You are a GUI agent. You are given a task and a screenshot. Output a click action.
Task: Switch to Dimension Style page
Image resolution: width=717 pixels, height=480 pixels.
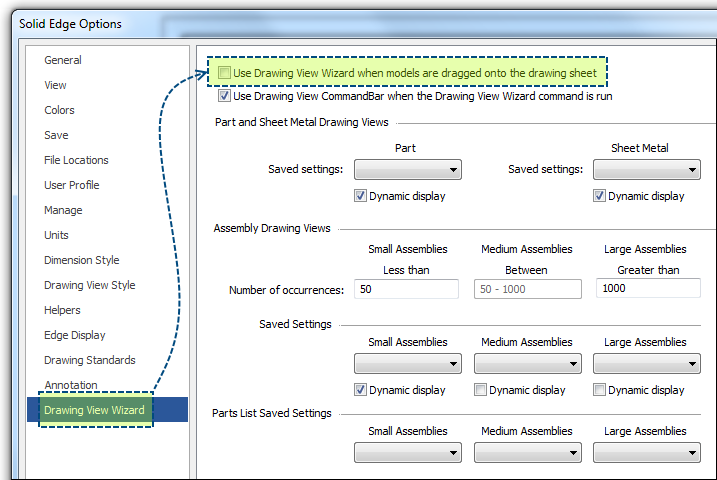tap(81, 260)
